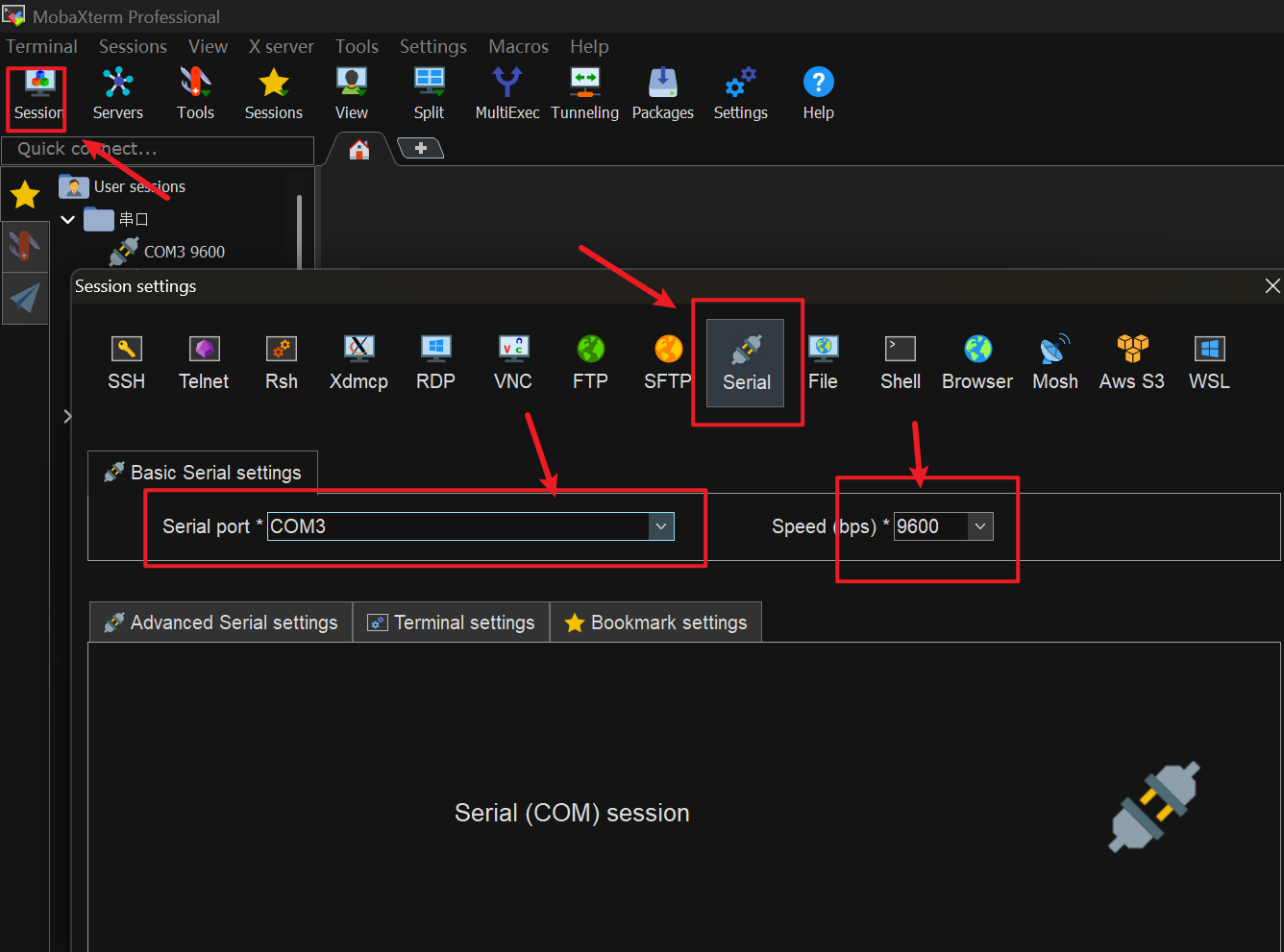
Task: Open the Sessions star toolbar icon
Action: [x=274, y=95]
